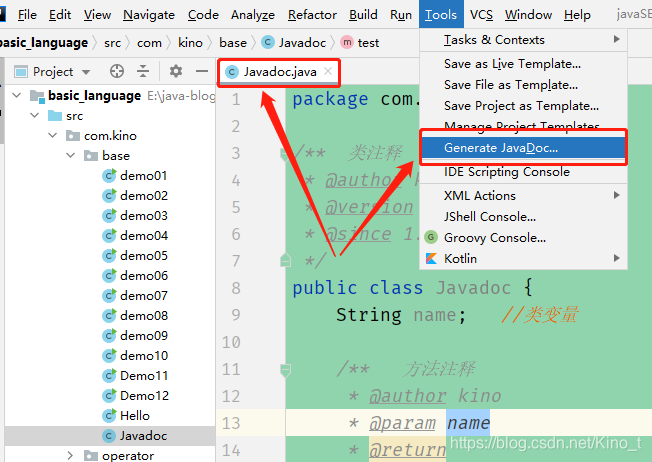The height and width of the screenshot is (462, 652).
Task: Click src breadcrumb
Action: 112,43
